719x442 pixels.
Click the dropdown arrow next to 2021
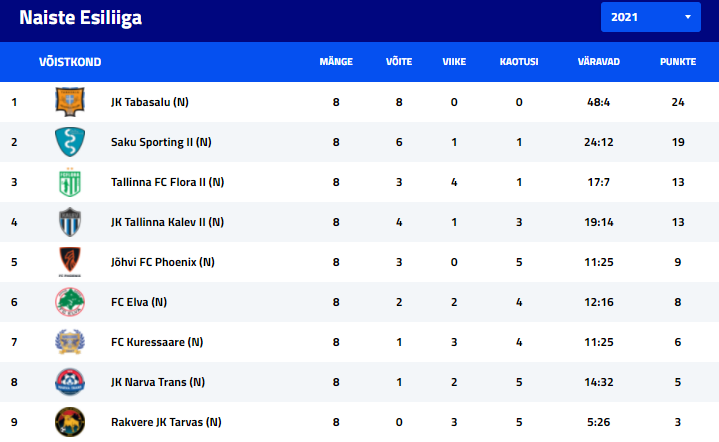pyautogui.click(x=688, y=17)
